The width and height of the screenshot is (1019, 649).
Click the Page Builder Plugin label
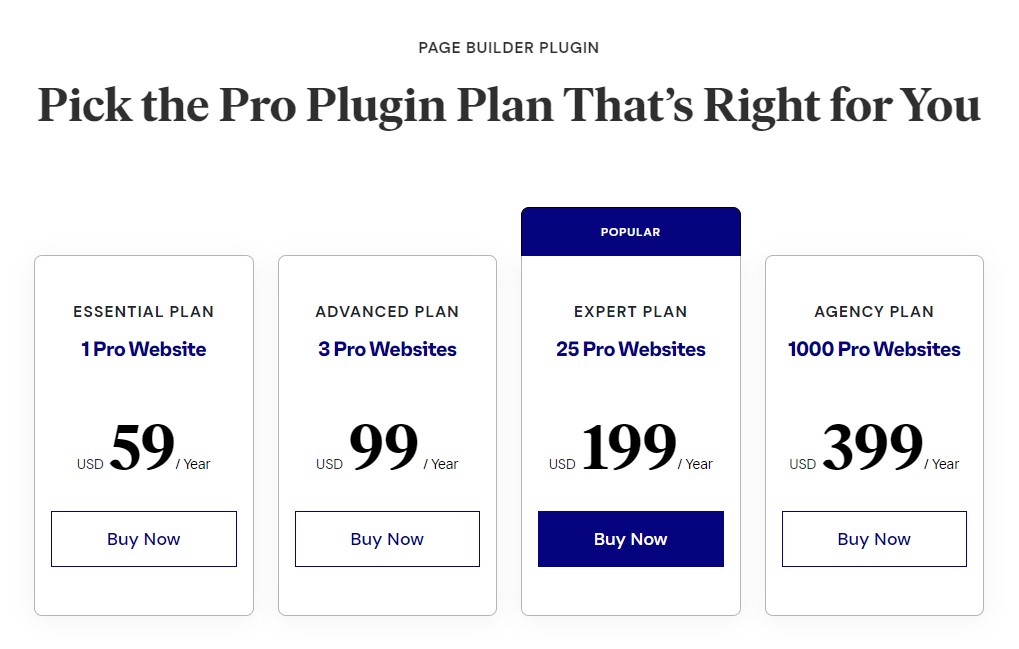509,47
